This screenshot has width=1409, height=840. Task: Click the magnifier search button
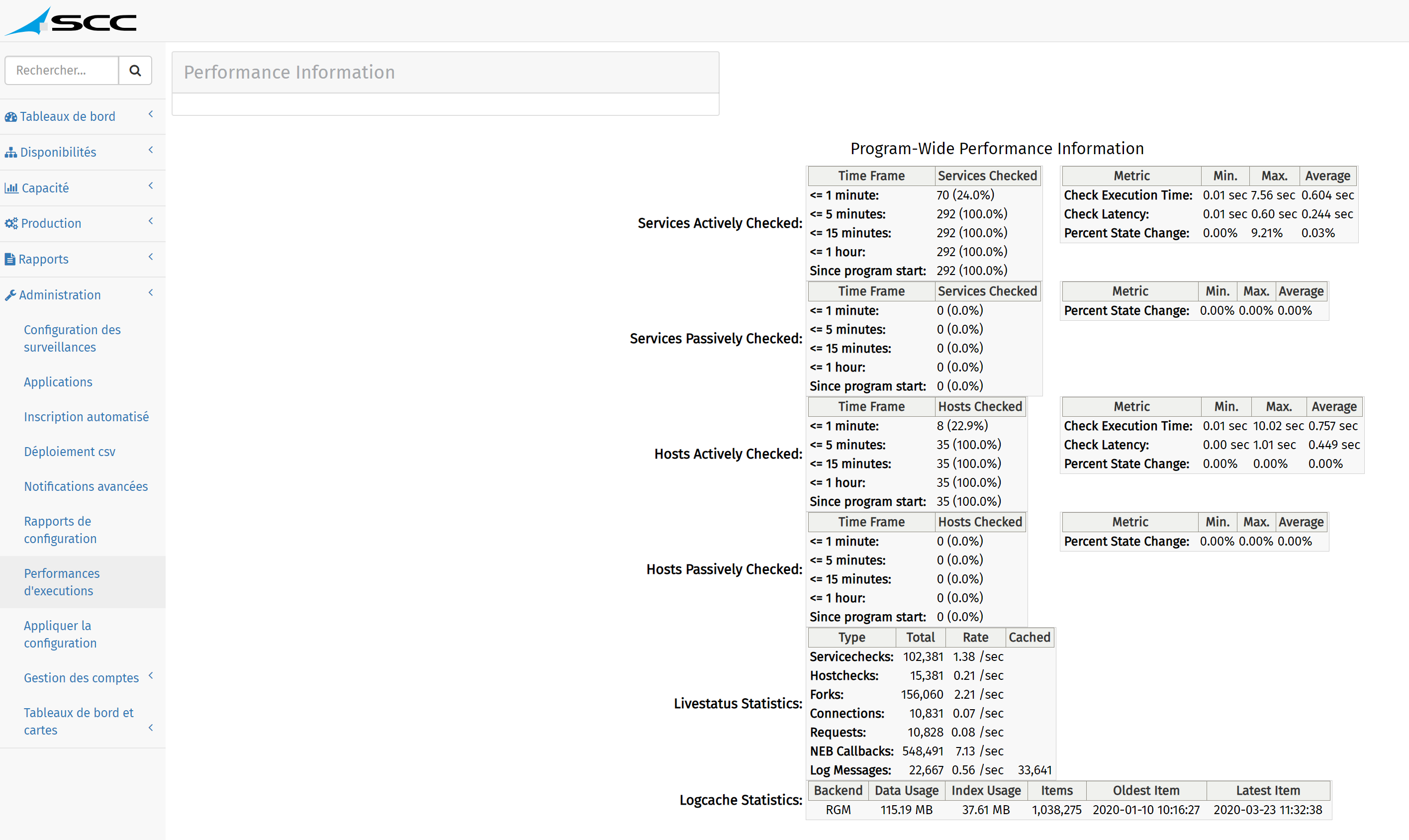[x=135, y=70]
